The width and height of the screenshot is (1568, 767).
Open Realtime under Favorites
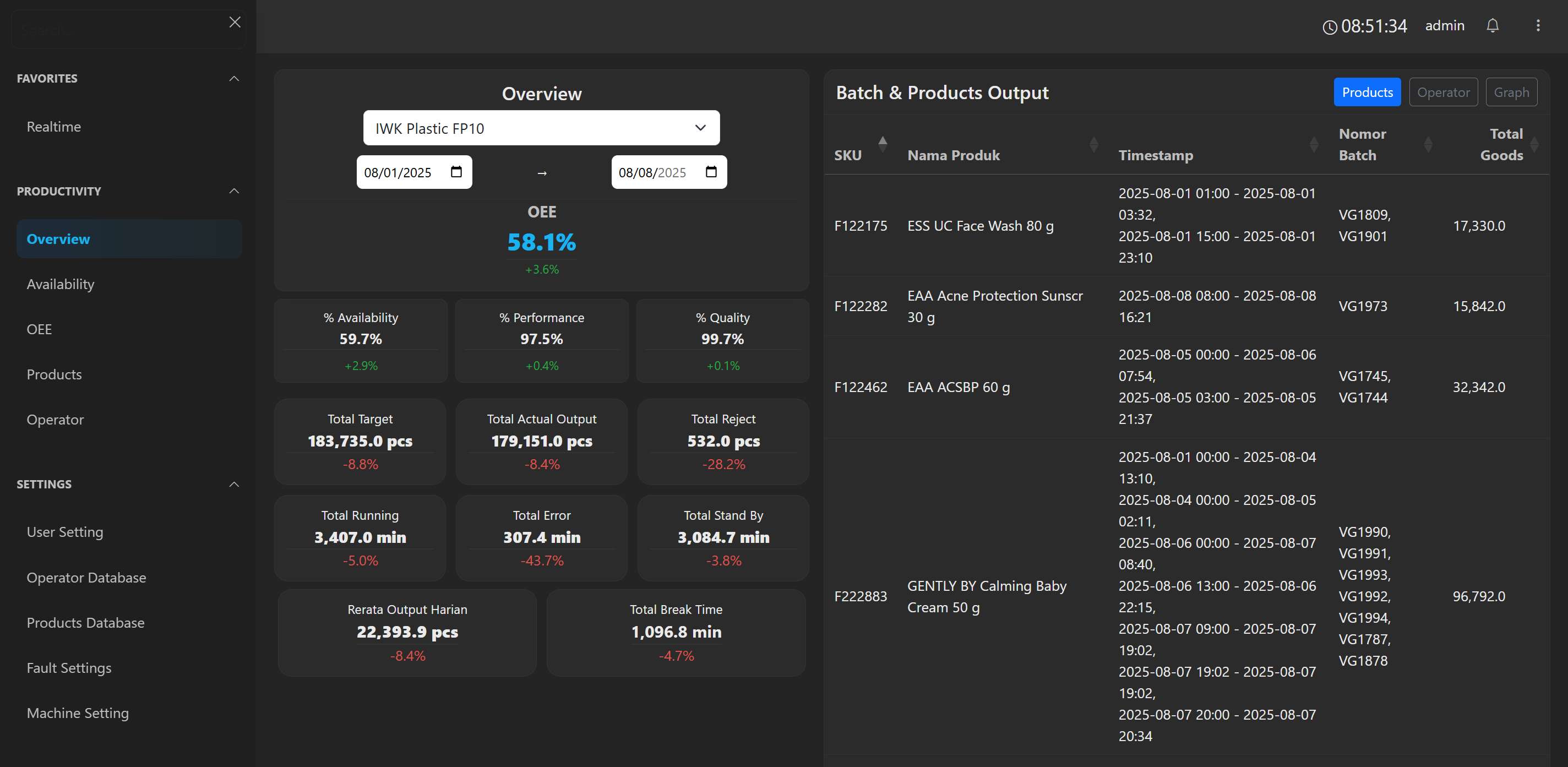53,127
